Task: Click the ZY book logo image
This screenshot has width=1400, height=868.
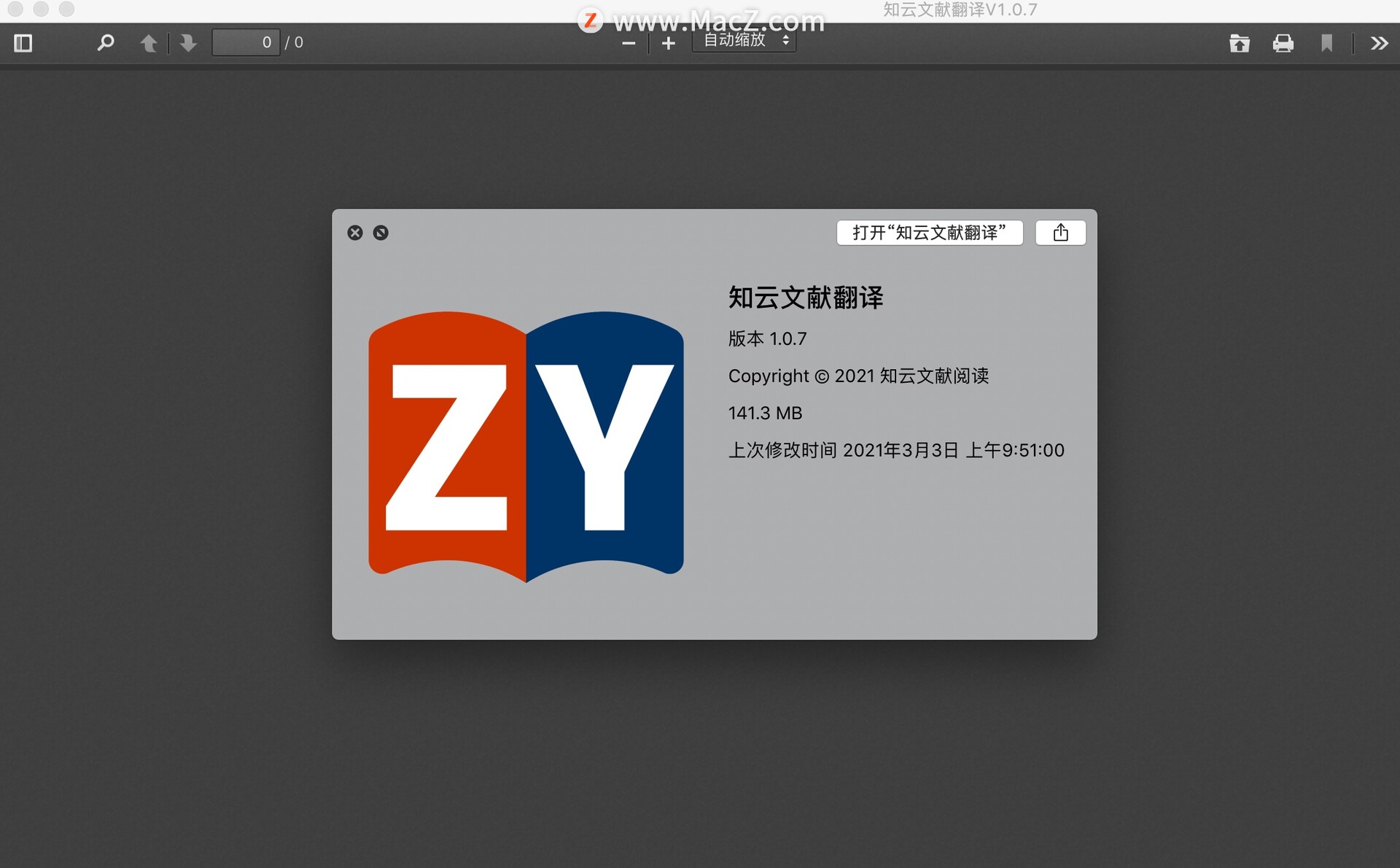Action: click(x=526, y=446)
